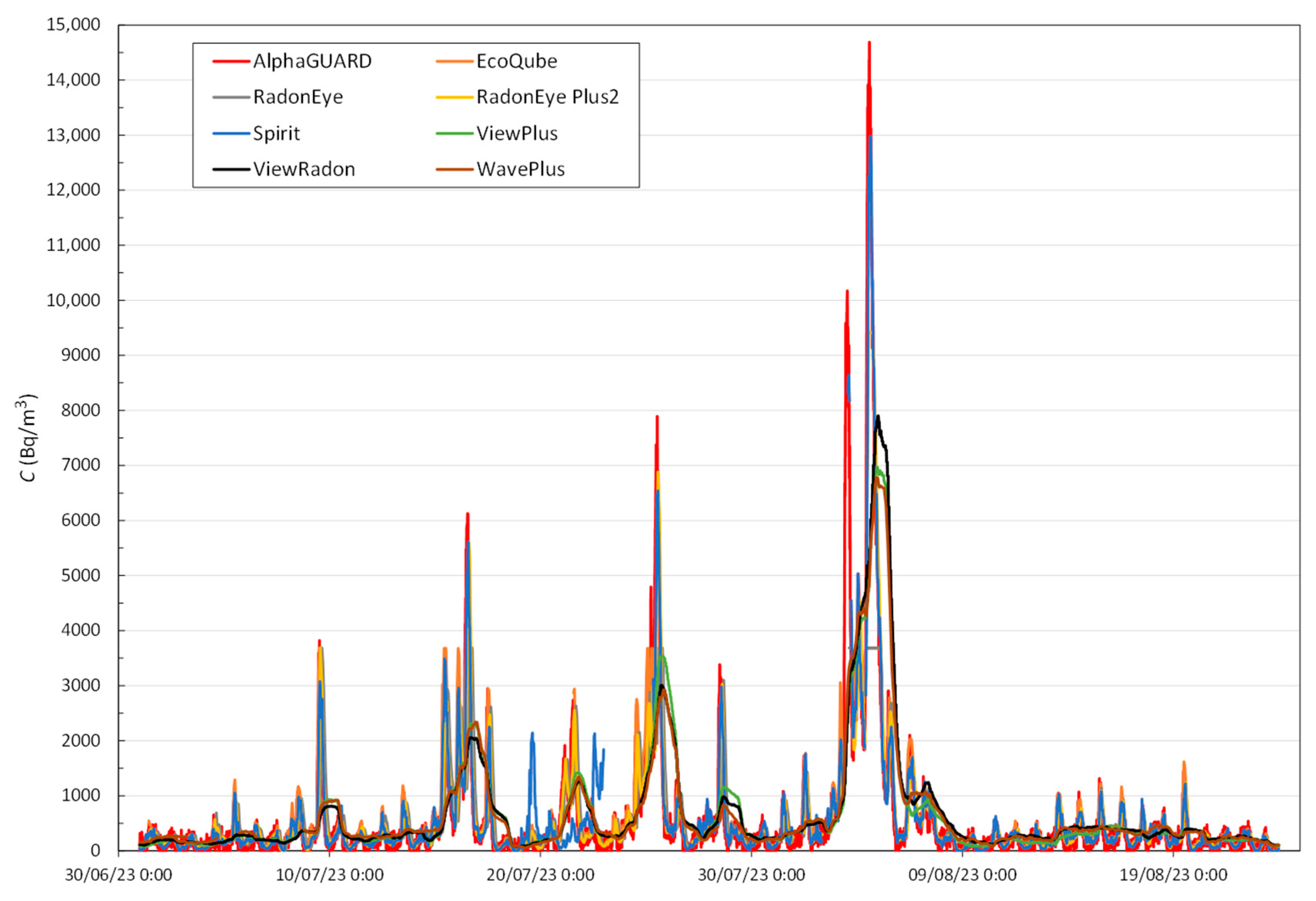The image size is (1316, 901).
Task: Click the 8000 y-axis tick label
Action: tap(80, 410)
